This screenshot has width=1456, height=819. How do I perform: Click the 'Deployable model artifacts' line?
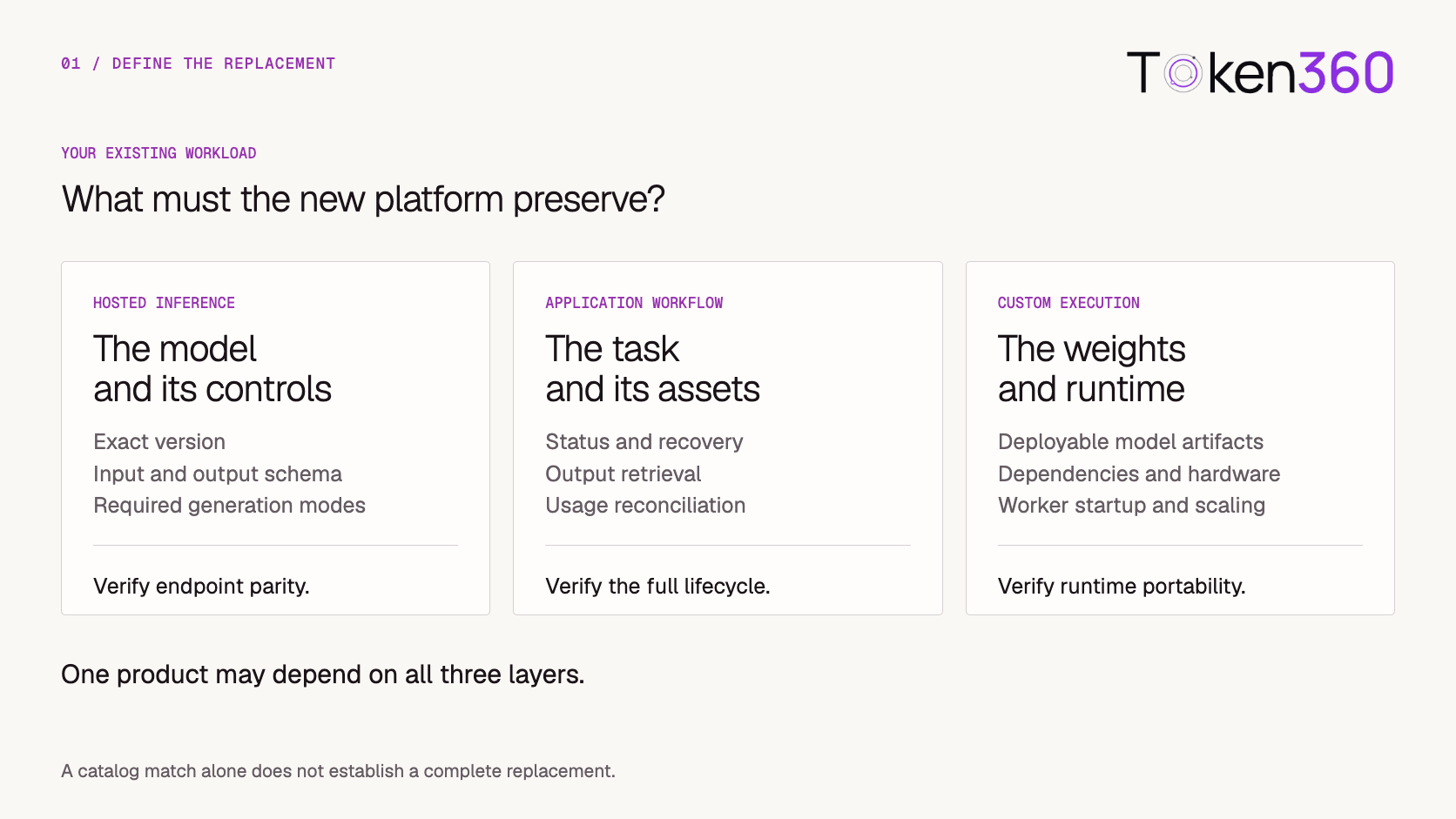pos(1130,442)
